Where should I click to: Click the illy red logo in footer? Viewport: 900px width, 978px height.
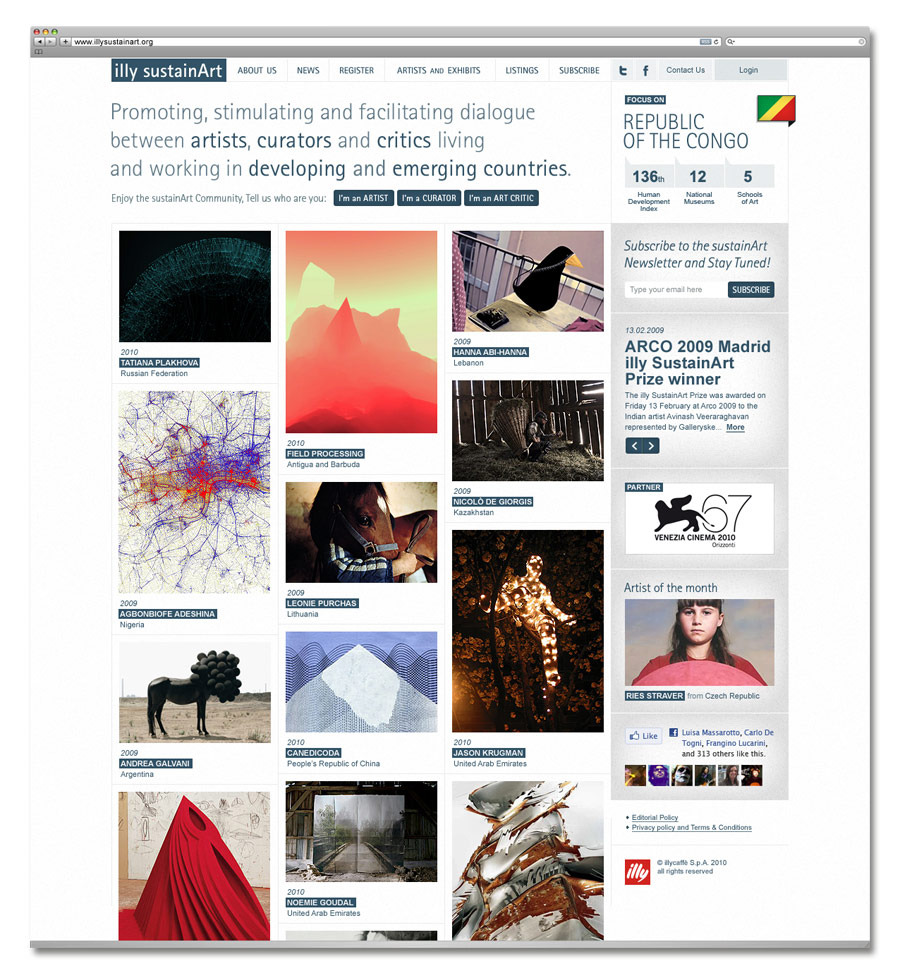(637, 871)
